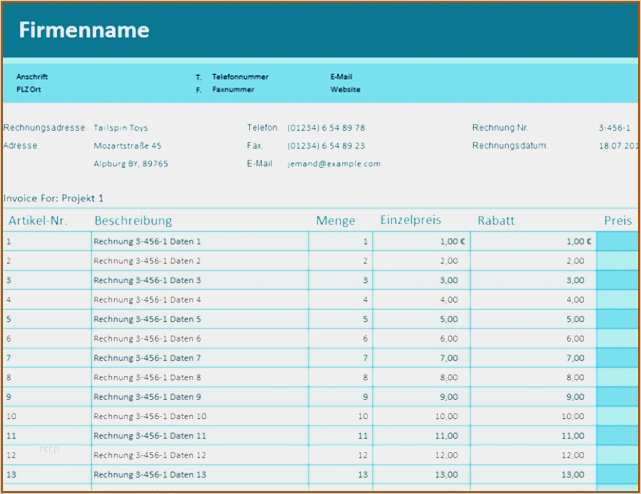Click the Alpburg BY, 89765 cell

point(131,164)
